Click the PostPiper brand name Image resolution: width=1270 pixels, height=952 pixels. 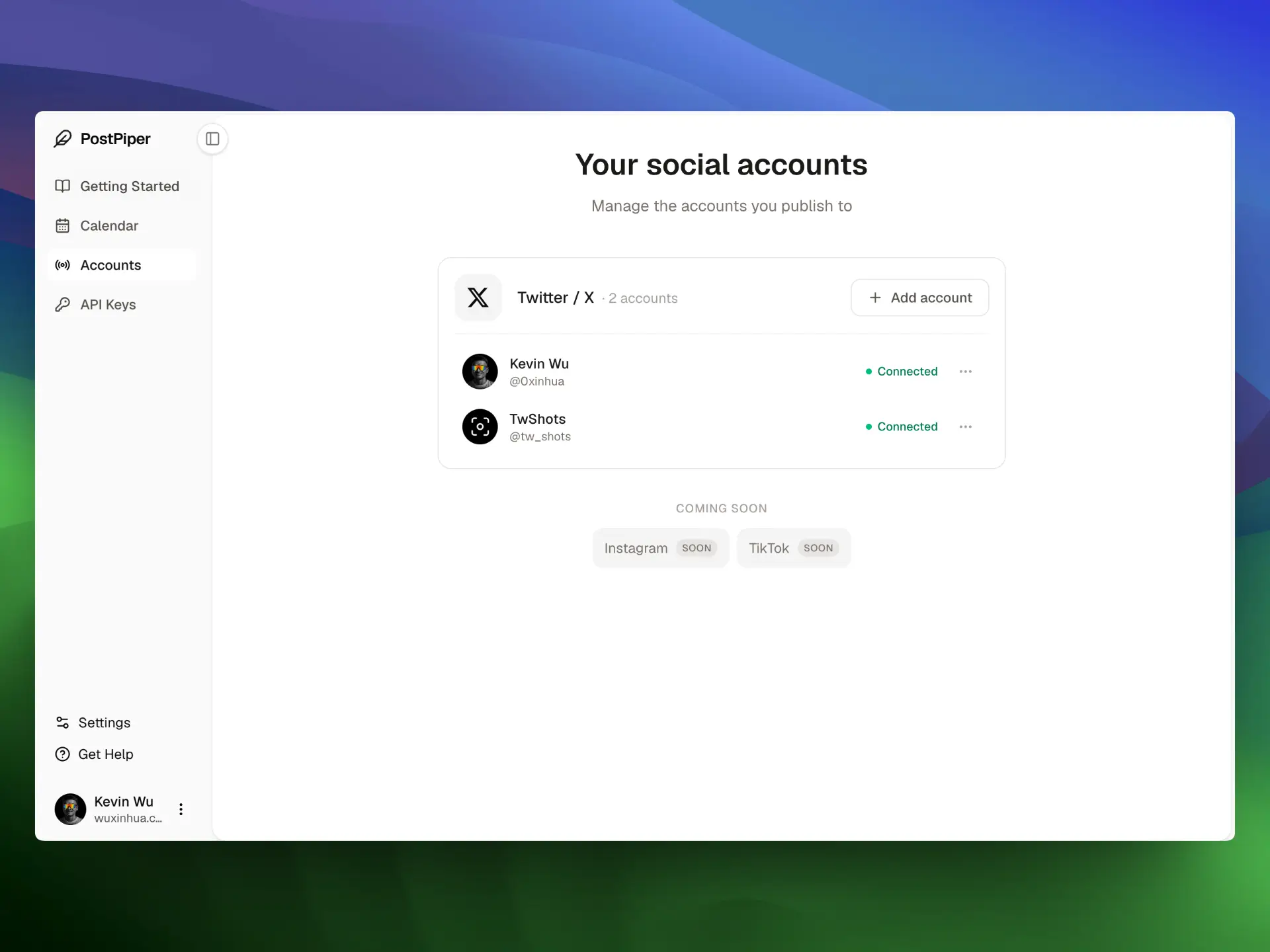[116, 139]
